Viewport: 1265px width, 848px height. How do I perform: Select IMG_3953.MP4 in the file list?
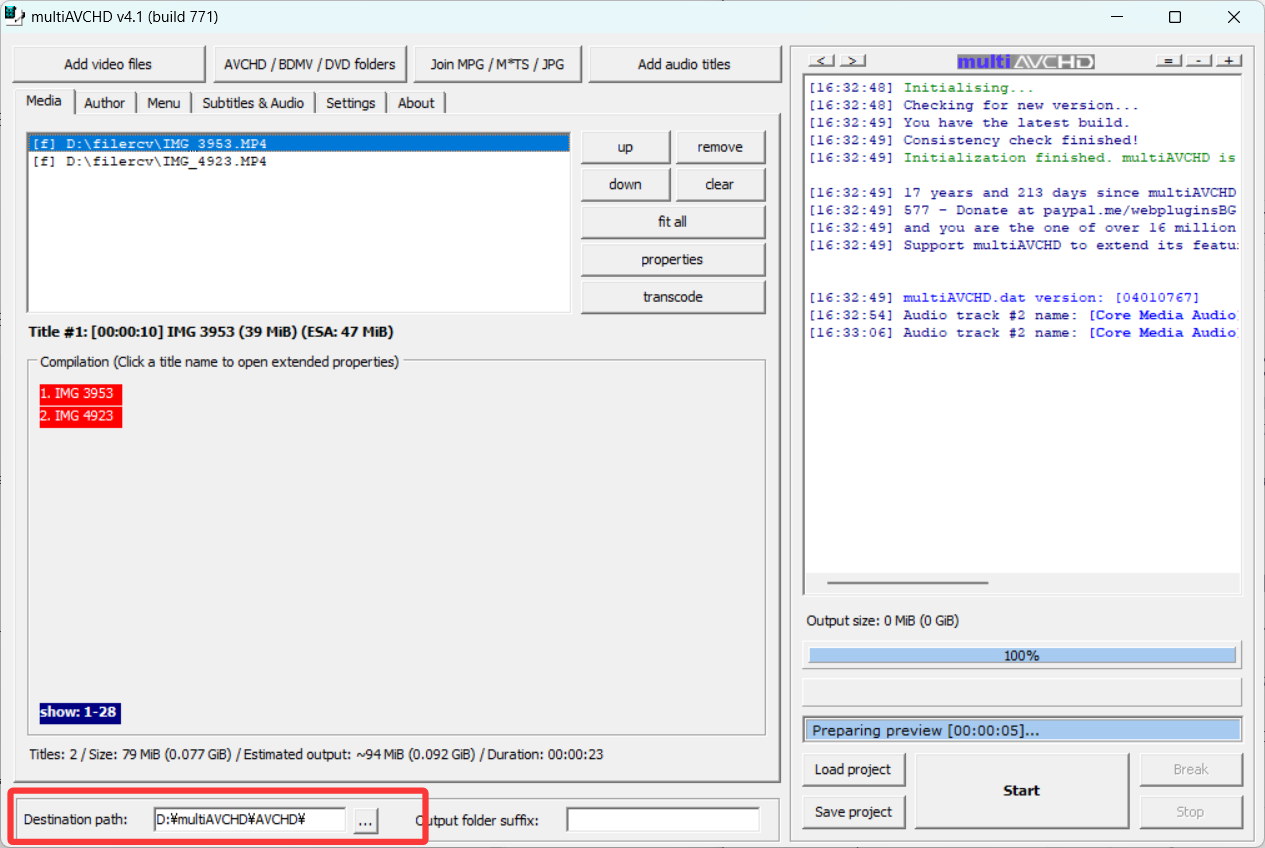(x=299, y=144)
